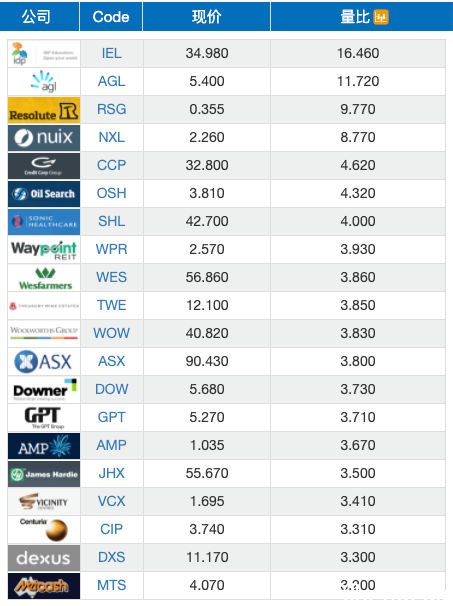Click the Code column header

111,17
